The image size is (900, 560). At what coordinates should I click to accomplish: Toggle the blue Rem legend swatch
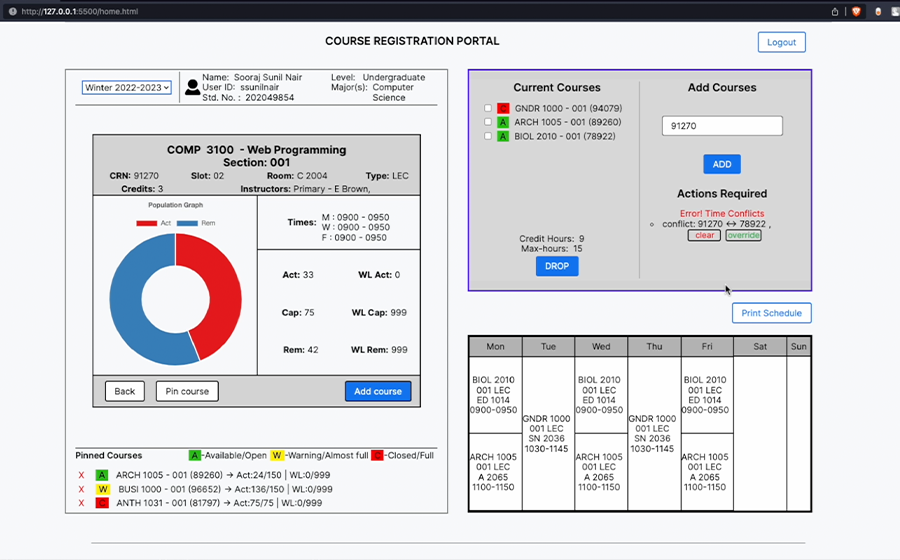click(x=187, y=223)
